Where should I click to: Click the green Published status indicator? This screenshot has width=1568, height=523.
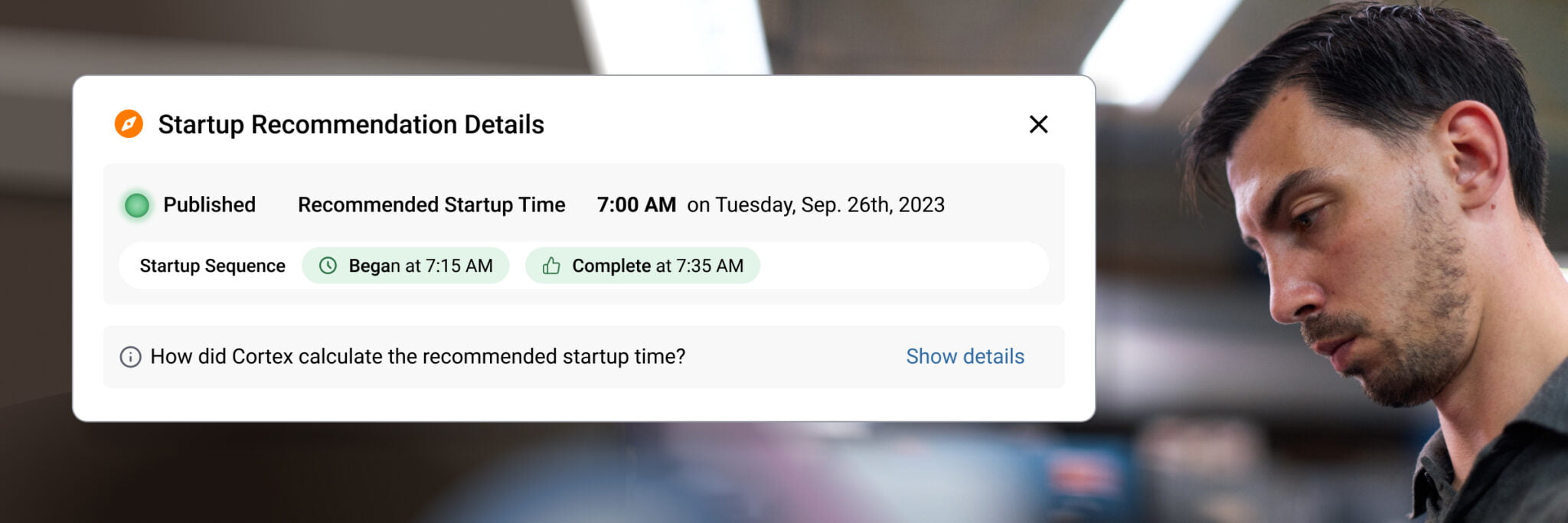(137, 205)
